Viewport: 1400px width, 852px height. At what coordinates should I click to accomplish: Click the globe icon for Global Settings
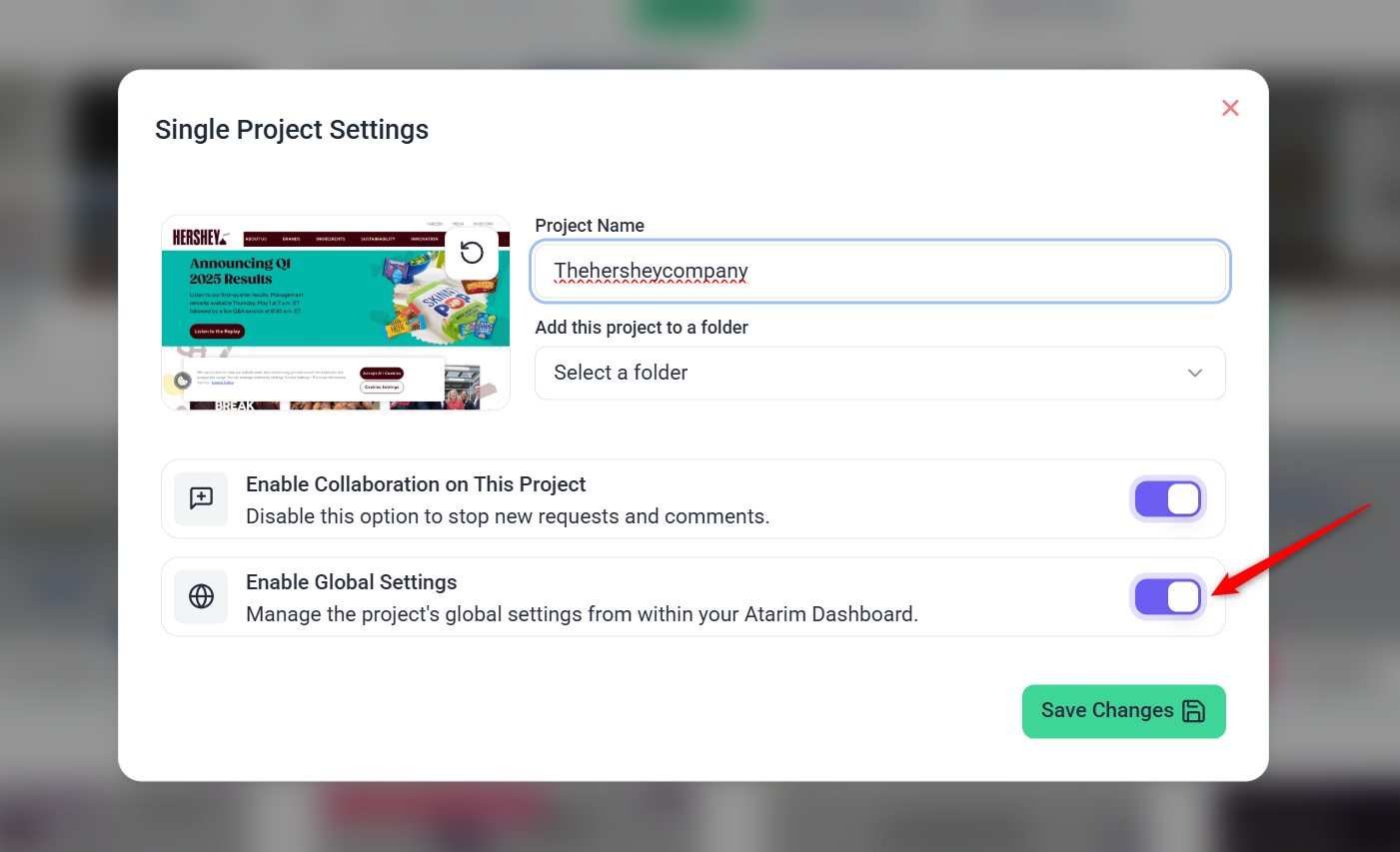[202, 596]
